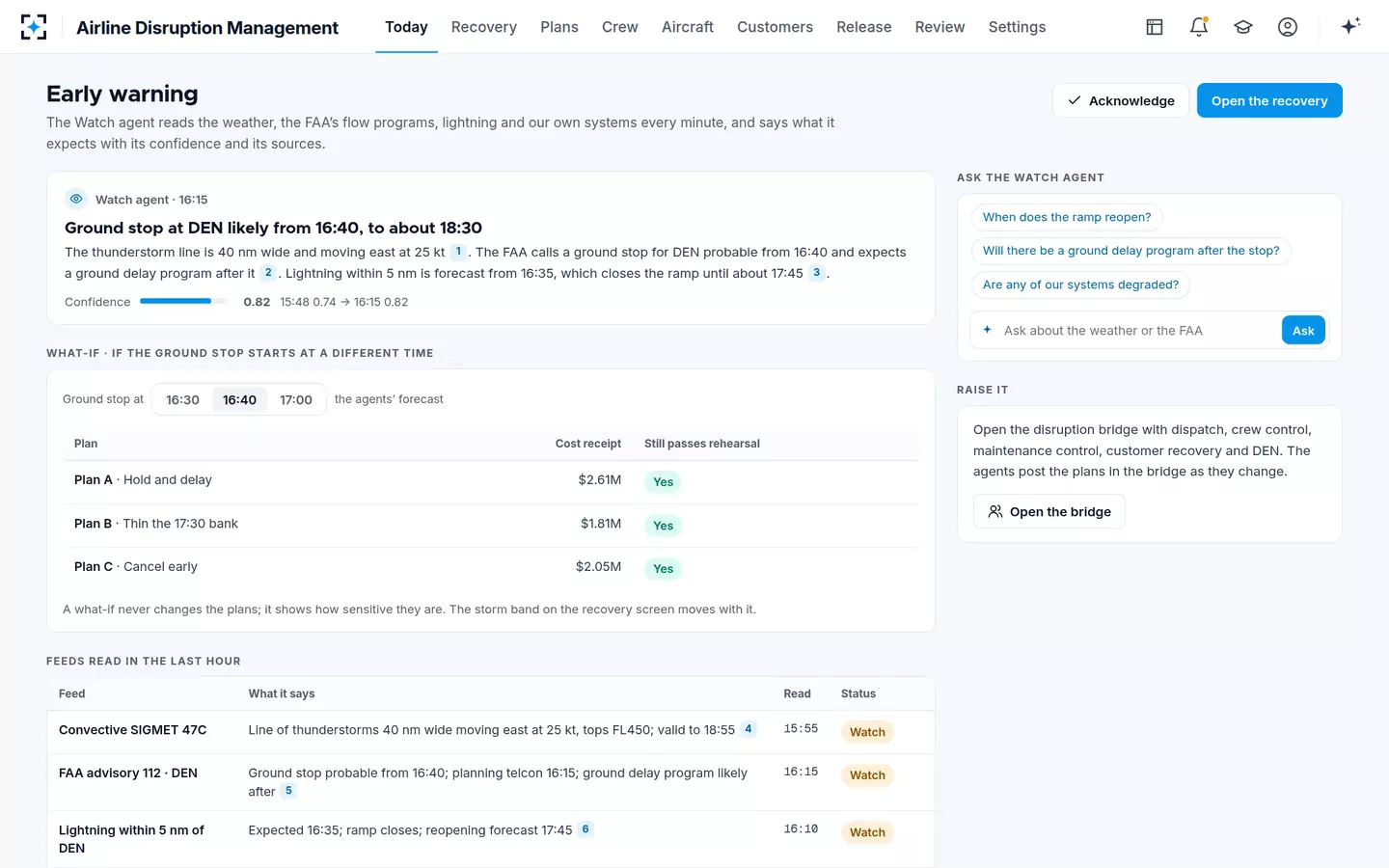
Task: Open source citation 3
Action: (x=816, y=273)
